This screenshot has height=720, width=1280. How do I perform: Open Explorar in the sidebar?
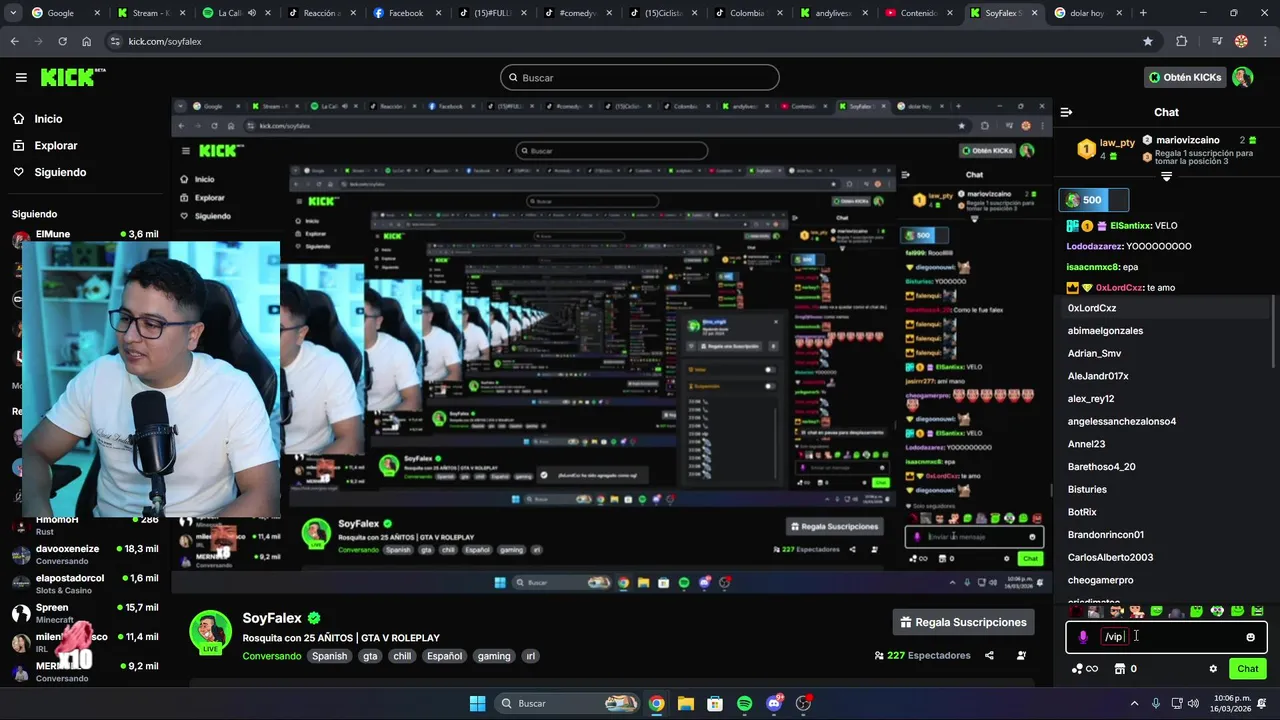(x=55, y=146)
